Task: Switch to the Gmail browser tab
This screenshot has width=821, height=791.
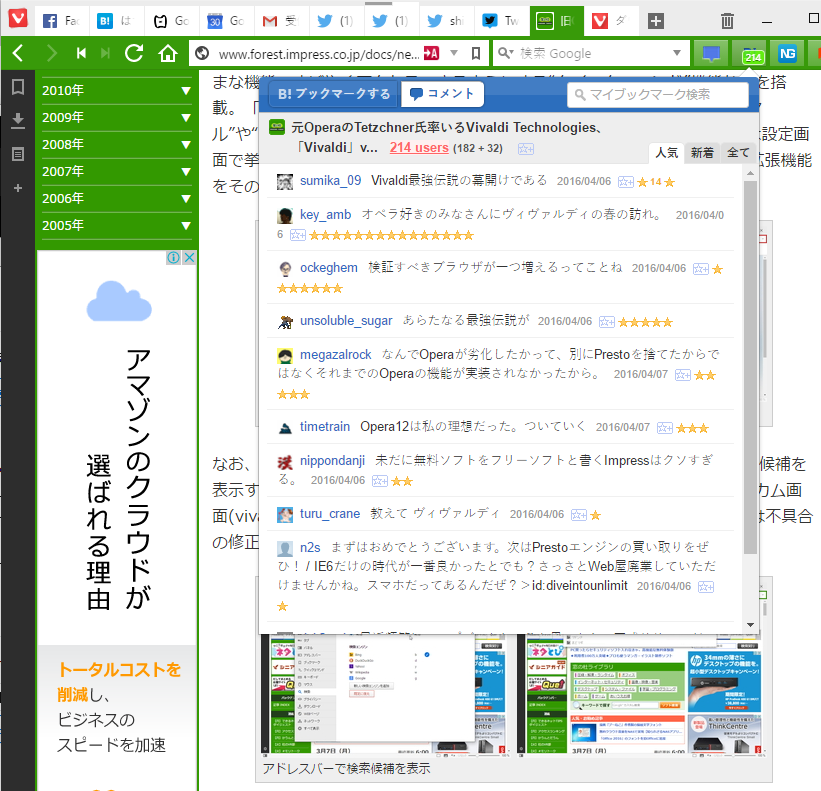Action: coord(281,21)
